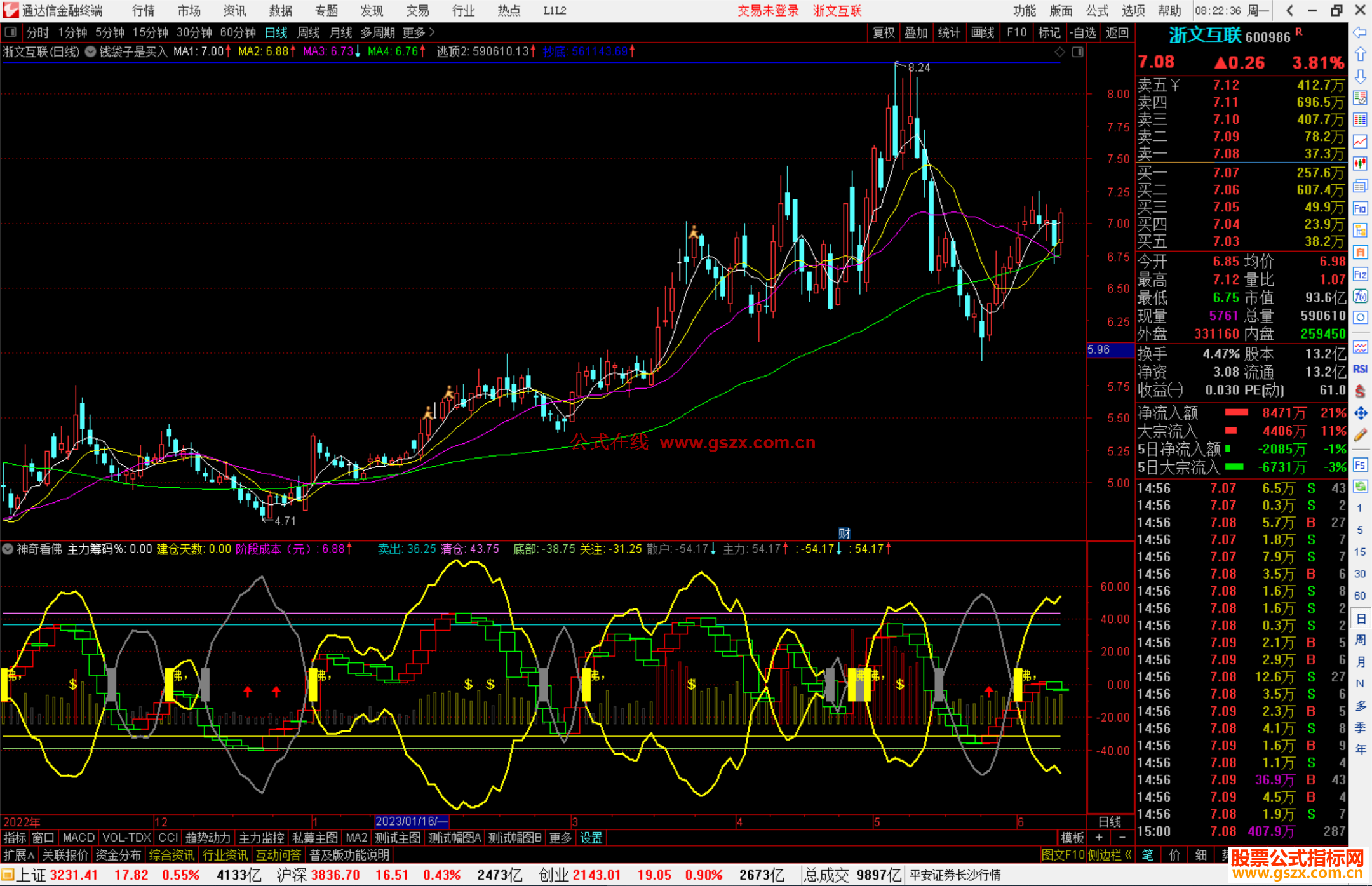Image resolution: width=1372 pixels, height=886 pixels.
Task: Click the RSI indicator sidebar icon
Action: coord(1360,369)
